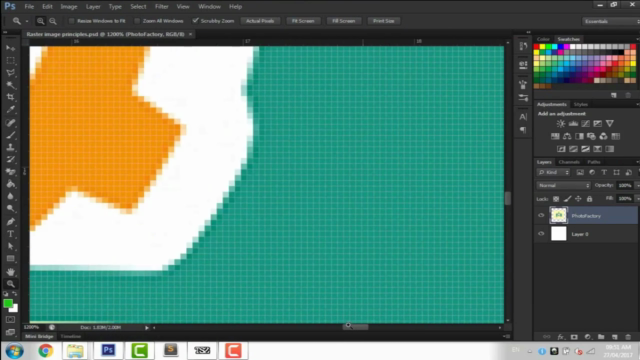Open the Layer menu
640x360 pixels.
[93, 7]
